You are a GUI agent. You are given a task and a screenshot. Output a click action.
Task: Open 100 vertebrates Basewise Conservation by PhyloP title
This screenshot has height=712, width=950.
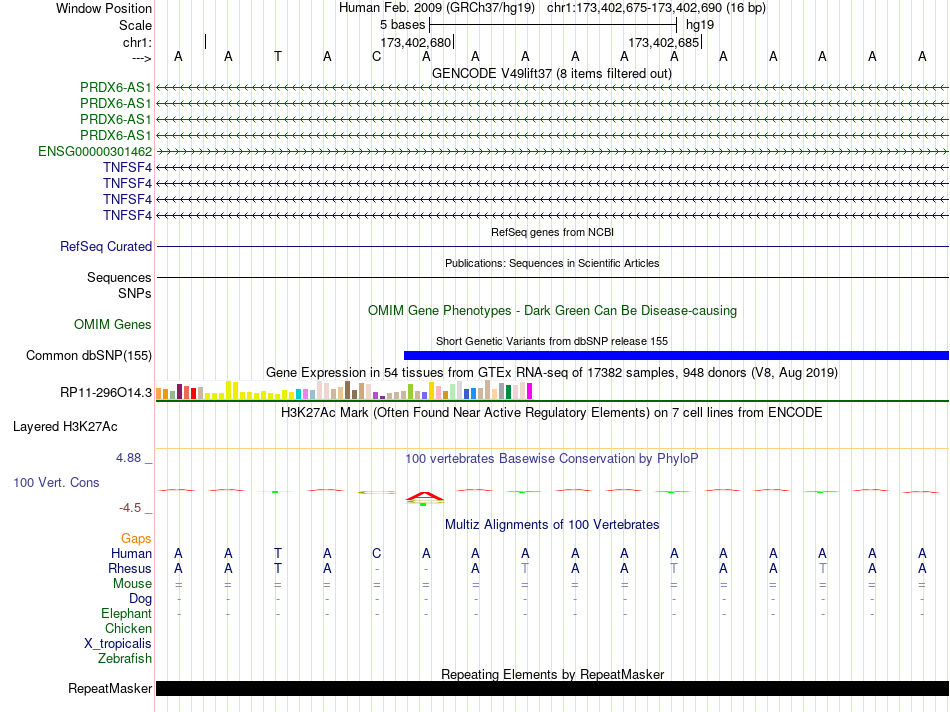tap(552, 459)
